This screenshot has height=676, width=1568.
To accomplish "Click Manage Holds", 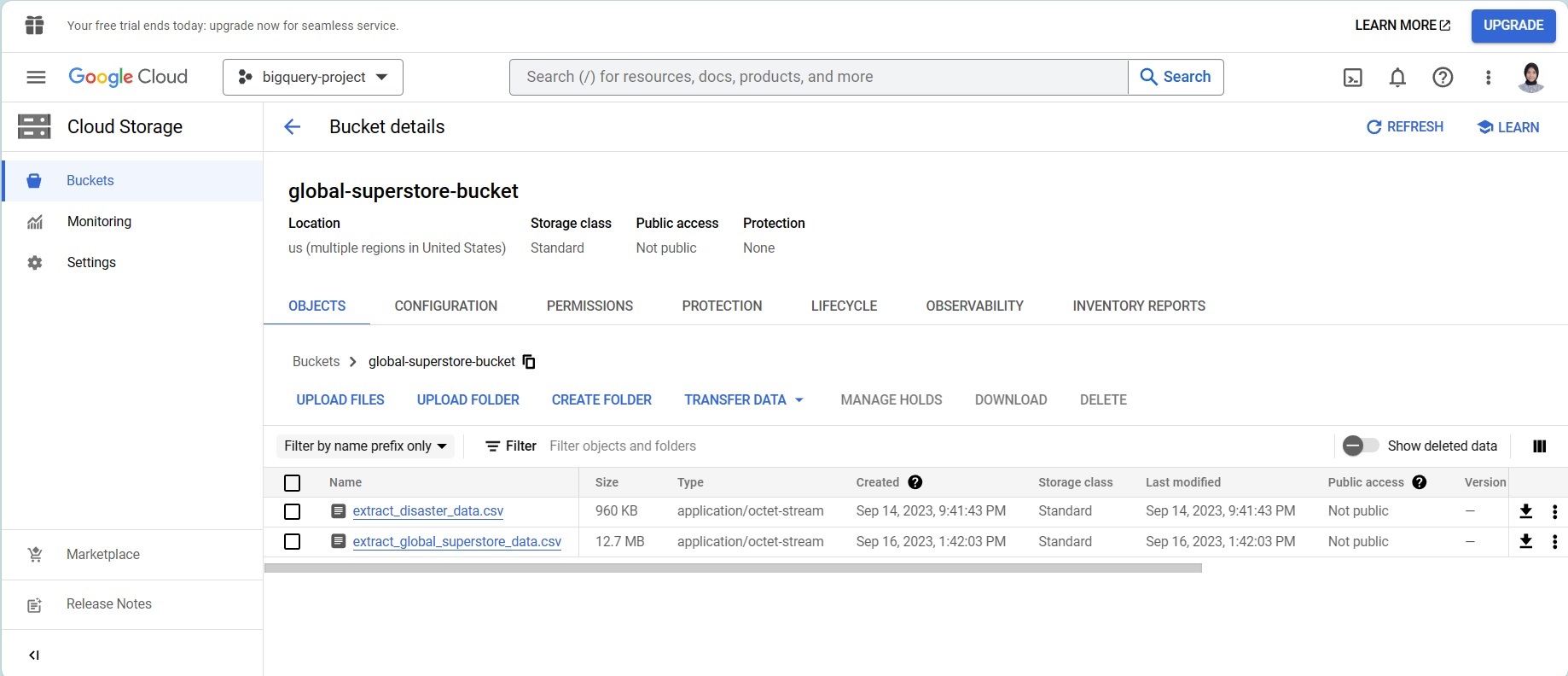I will [x=891, y=399].
